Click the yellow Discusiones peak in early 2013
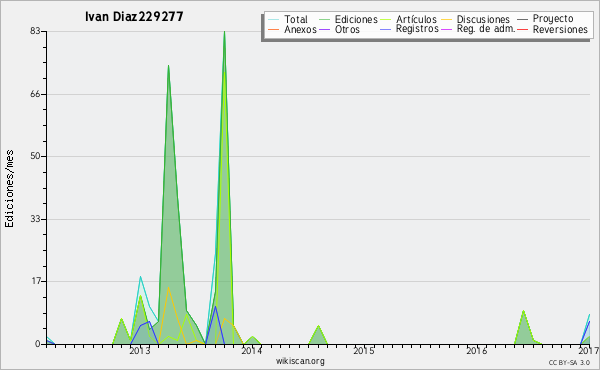600x370 pixels. 168,288
